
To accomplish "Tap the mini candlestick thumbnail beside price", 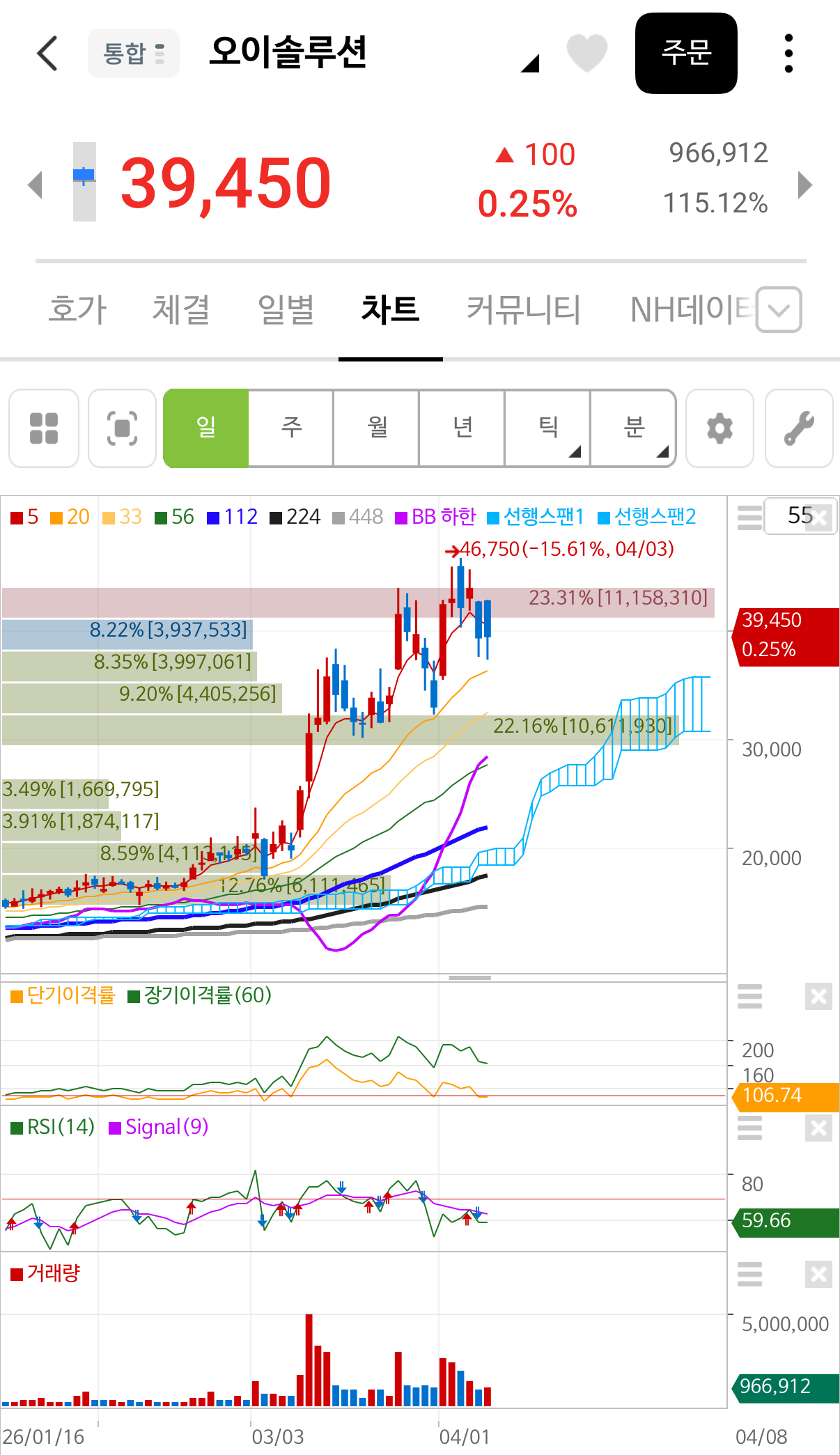I will (84, 181).
